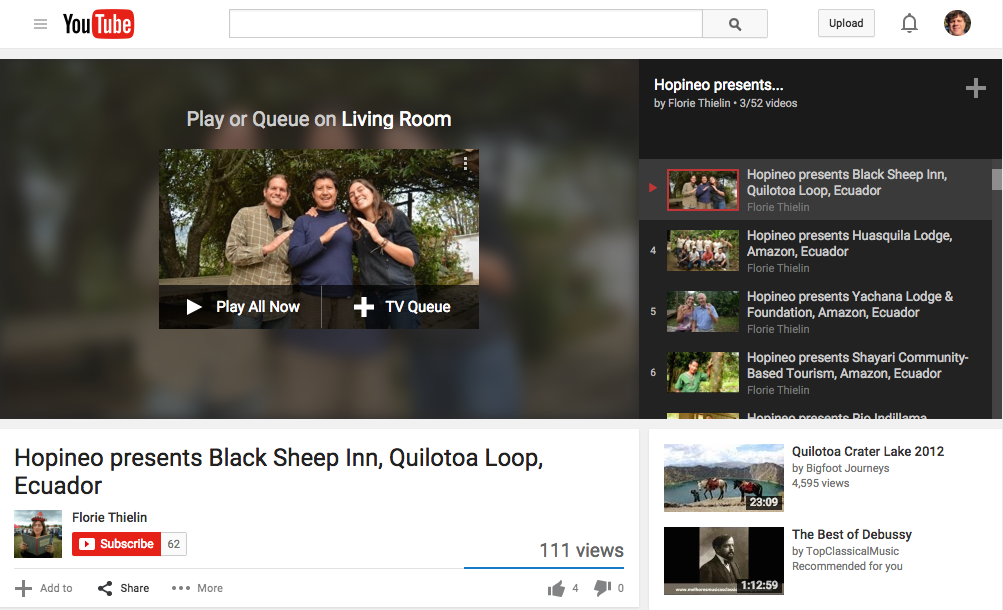Click 'Recommended for you' under Debussy
Image resolution: width=1003 pixels, height=610 pixels.
[847, 567]
